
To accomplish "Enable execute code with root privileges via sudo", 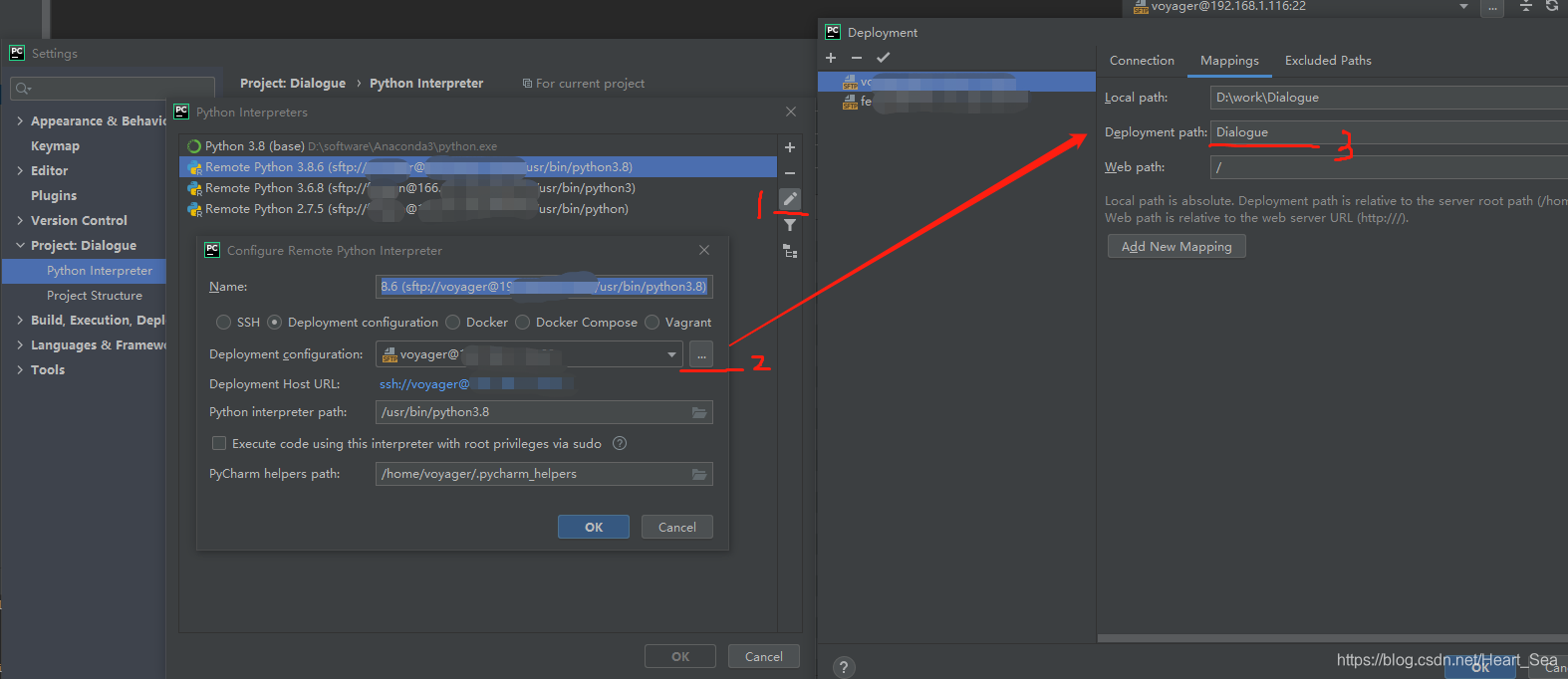I will tap(219, 444).
